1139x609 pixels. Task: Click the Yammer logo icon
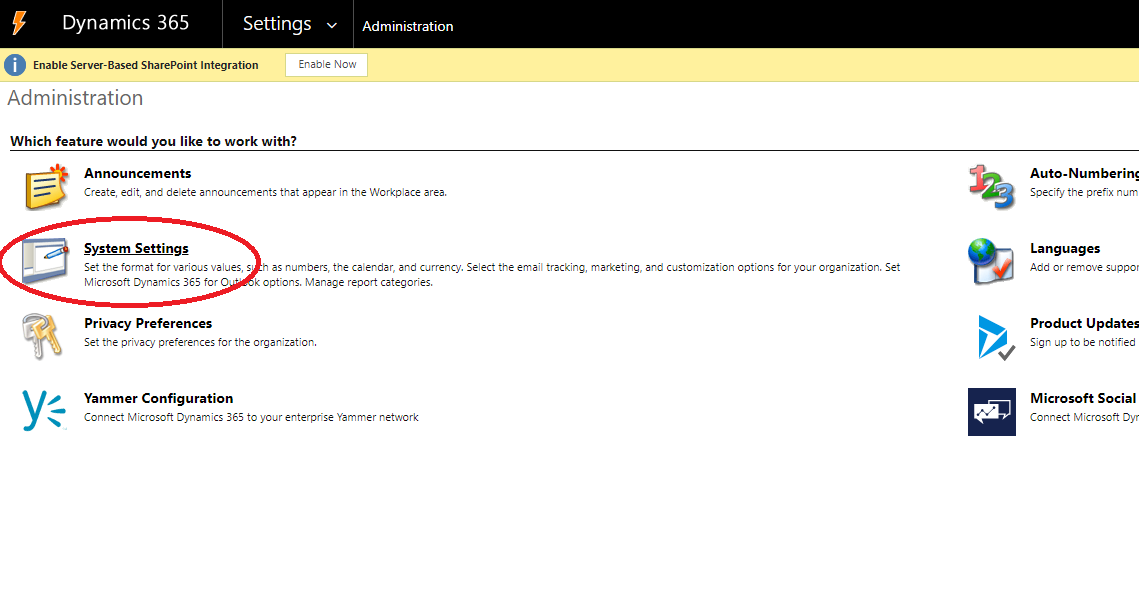(44, 411)
